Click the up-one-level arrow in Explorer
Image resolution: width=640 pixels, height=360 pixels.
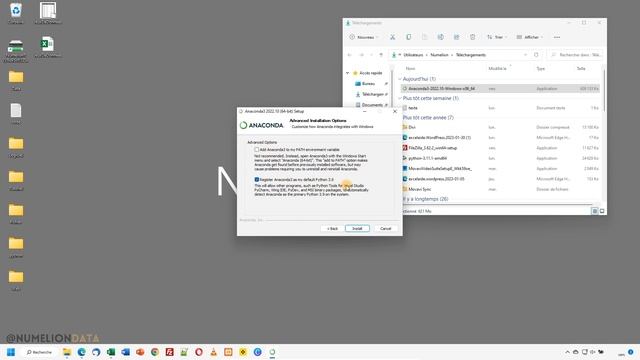(381, 55)
